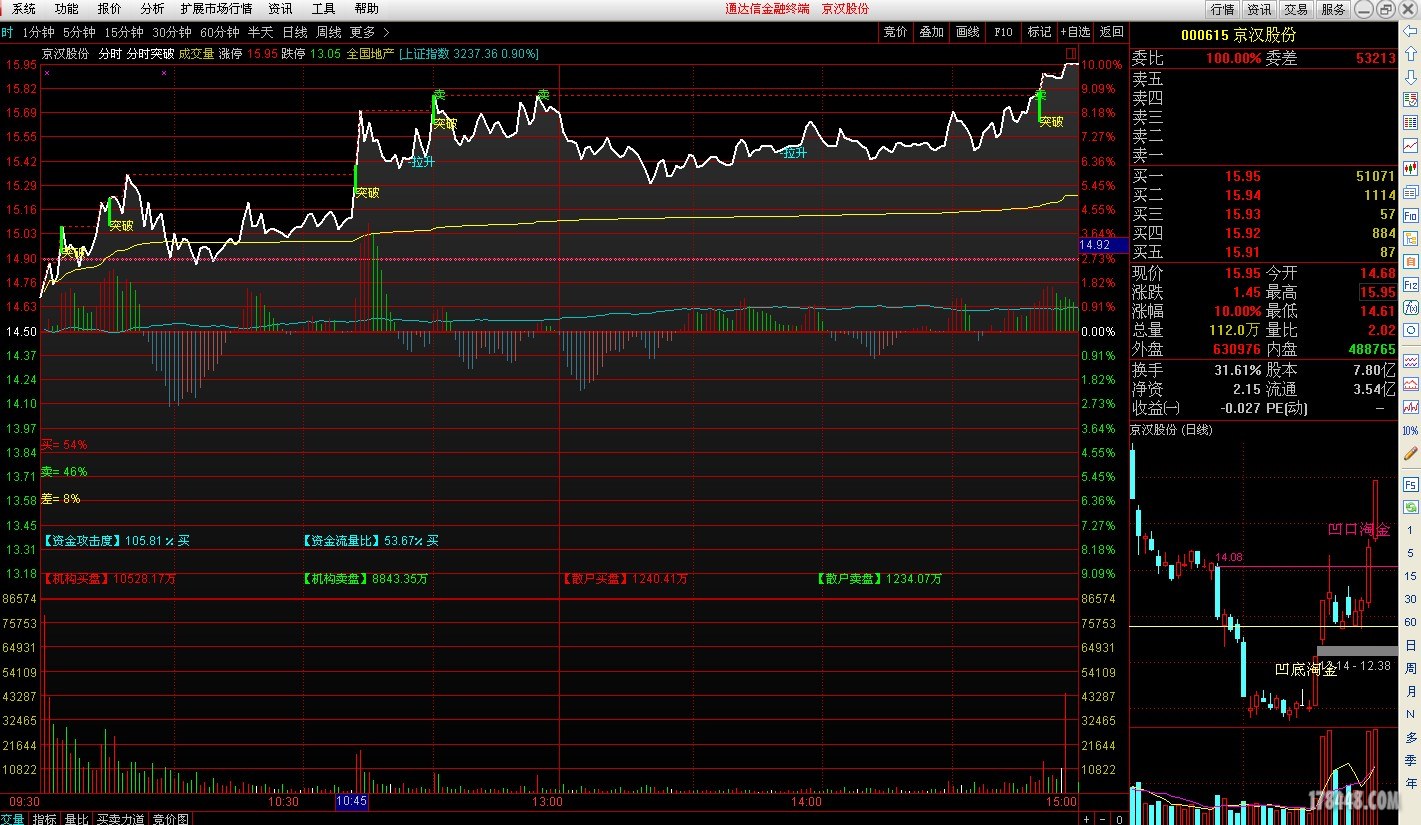Open the 服务 top-right tab
The image size is (1421, 825).
click(x=1333, y=9)
